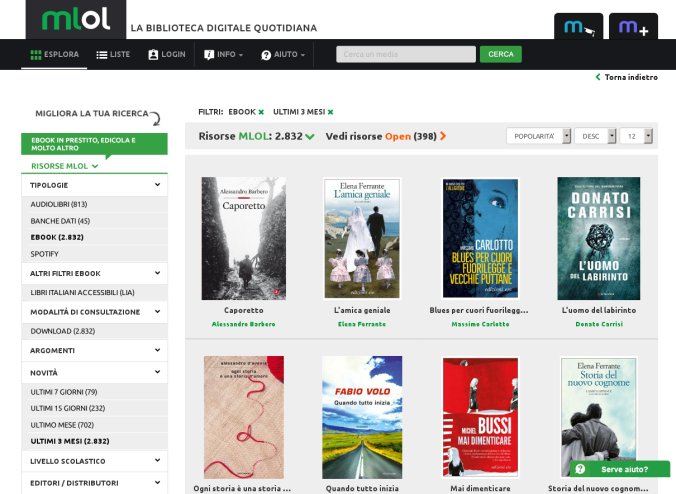Open Bussi Mai dimenticare book cover

click(x=480, y=417)
